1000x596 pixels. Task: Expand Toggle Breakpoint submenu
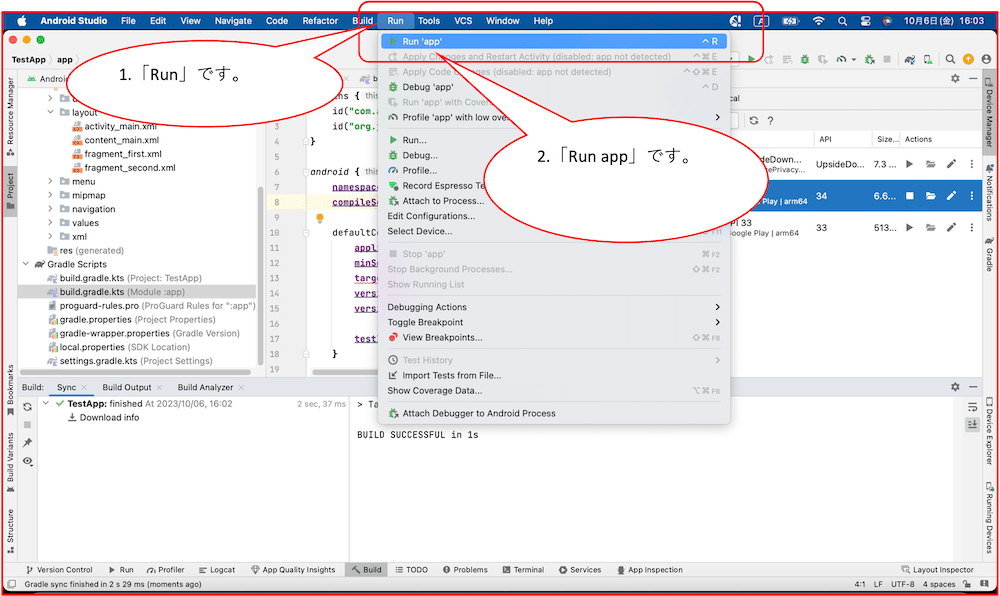pyautogui.click(x=554, y=323)
